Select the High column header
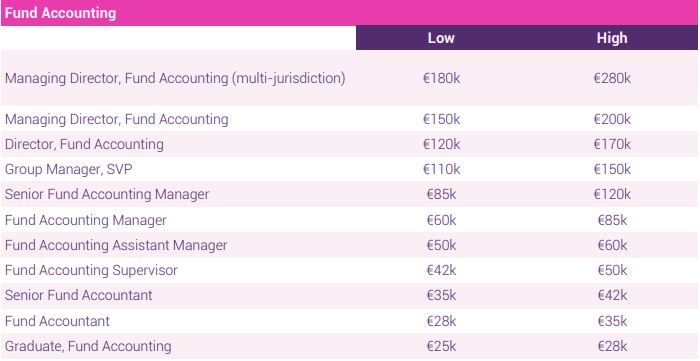Viewport: 700px width, 361px height. pyautogui.click(x=612, y=38)
